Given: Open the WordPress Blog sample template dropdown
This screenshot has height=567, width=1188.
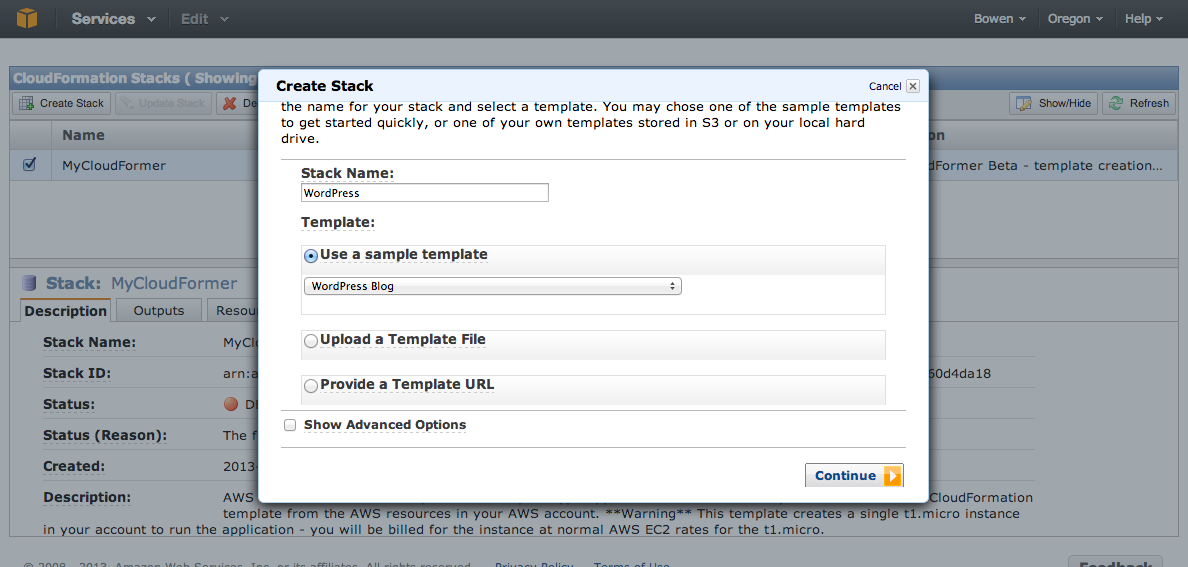Looking at the screenshot, I should 492,287.
